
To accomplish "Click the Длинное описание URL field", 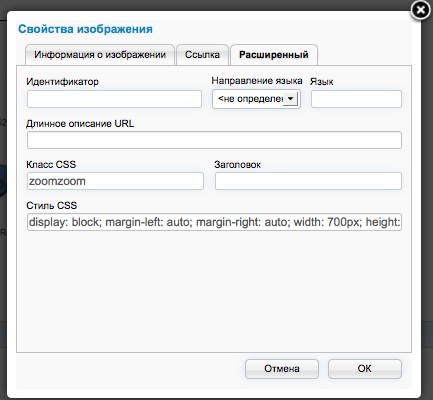I will click(214, 140).
